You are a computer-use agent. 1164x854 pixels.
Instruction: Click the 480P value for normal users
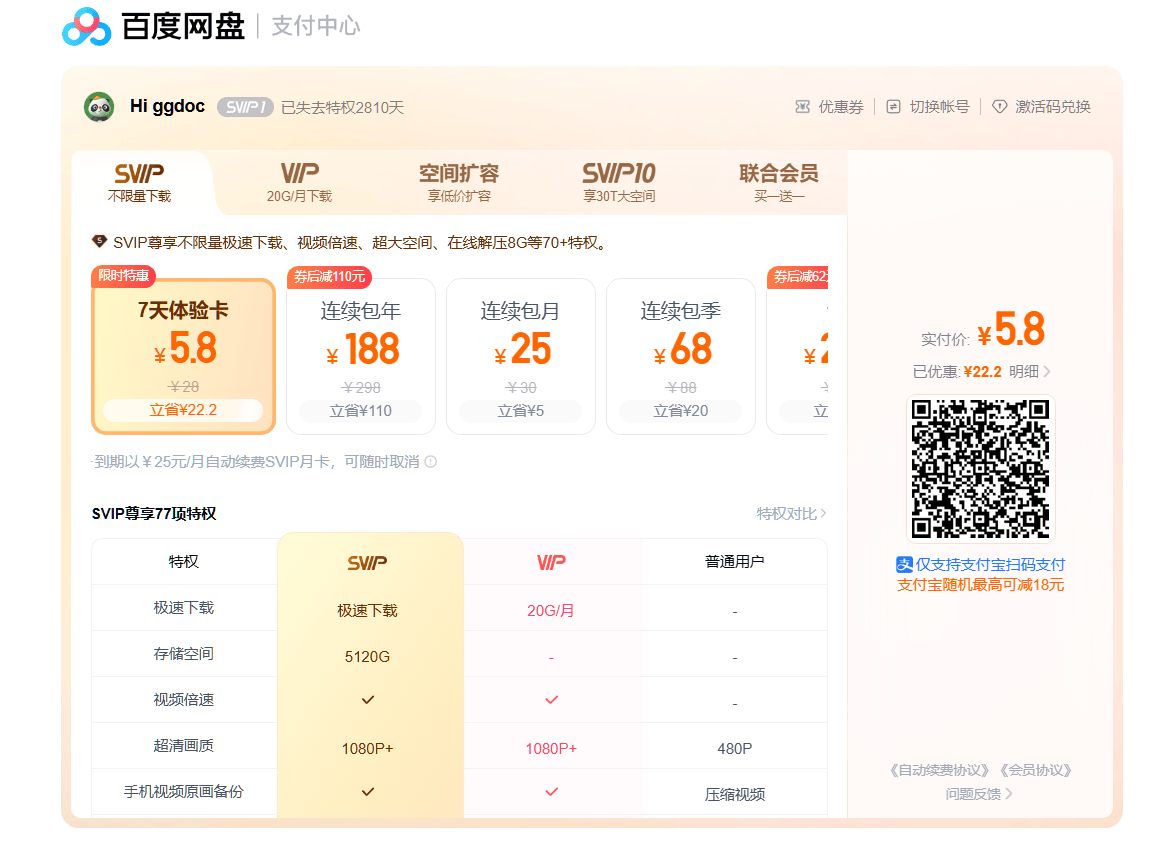[x=734, y=749]
